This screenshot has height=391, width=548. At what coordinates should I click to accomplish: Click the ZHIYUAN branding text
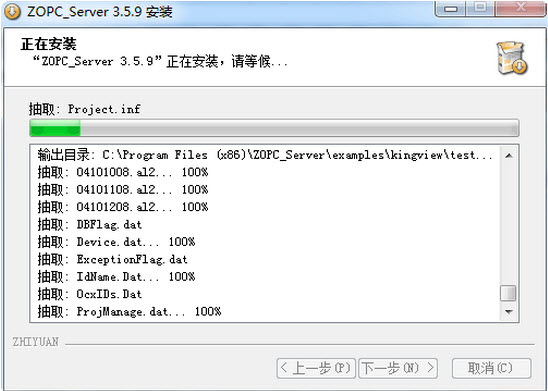36,342
